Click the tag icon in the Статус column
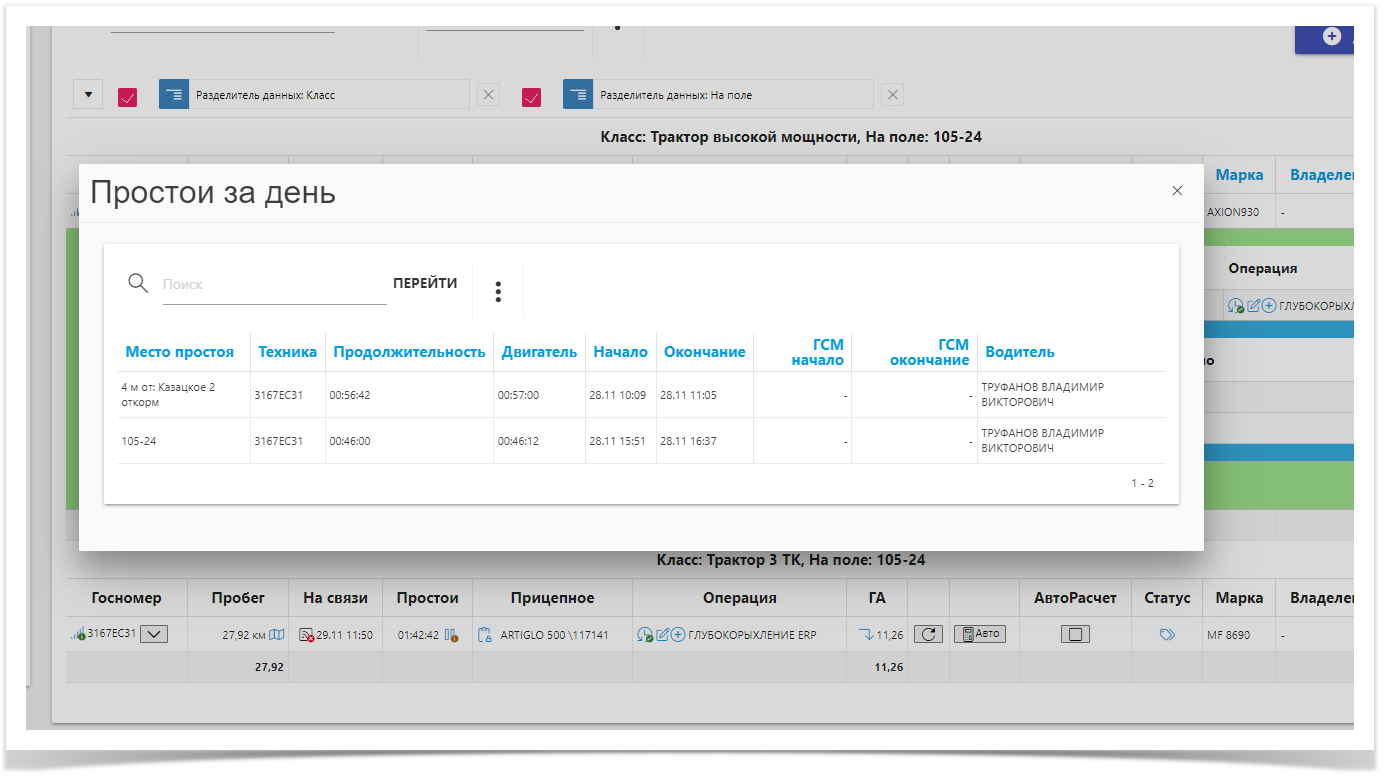 (x=1167, y=635)
